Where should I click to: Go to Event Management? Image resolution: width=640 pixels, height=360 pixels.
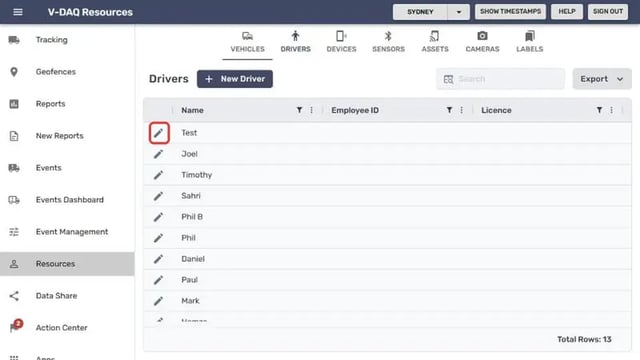click(x=67, y=232)
